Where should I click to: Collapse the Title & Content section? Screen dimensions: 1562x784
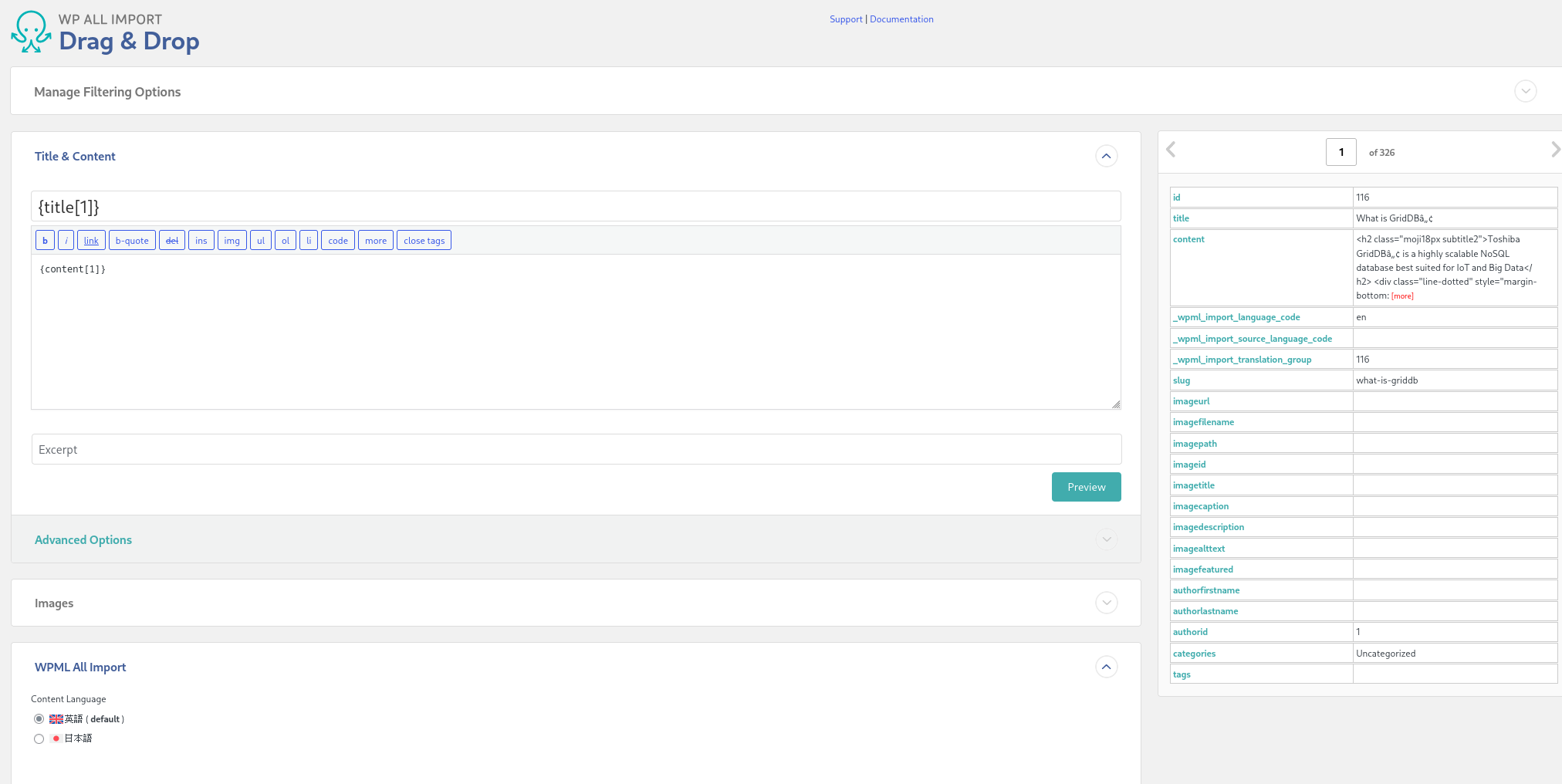coord(1106,157)
